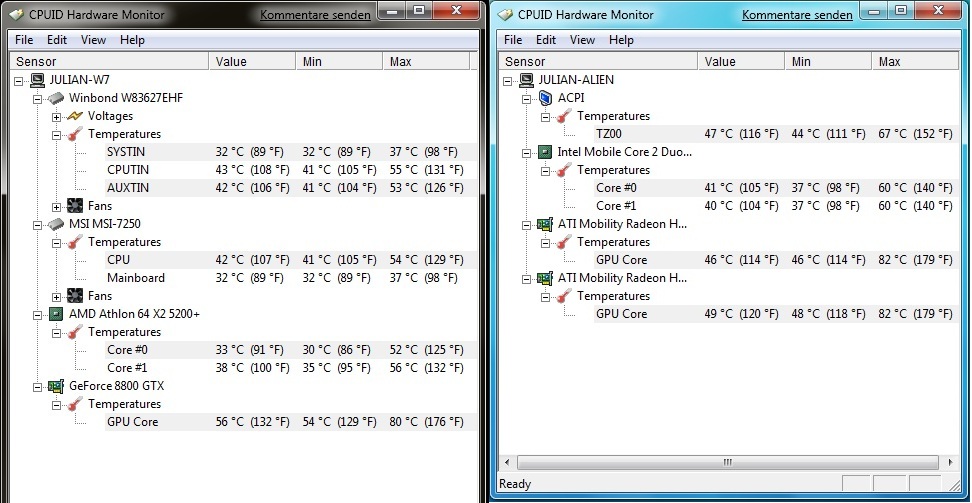
Task: Collapse the GeForce 8800 GTX node
Action: [x=37, y=386]
